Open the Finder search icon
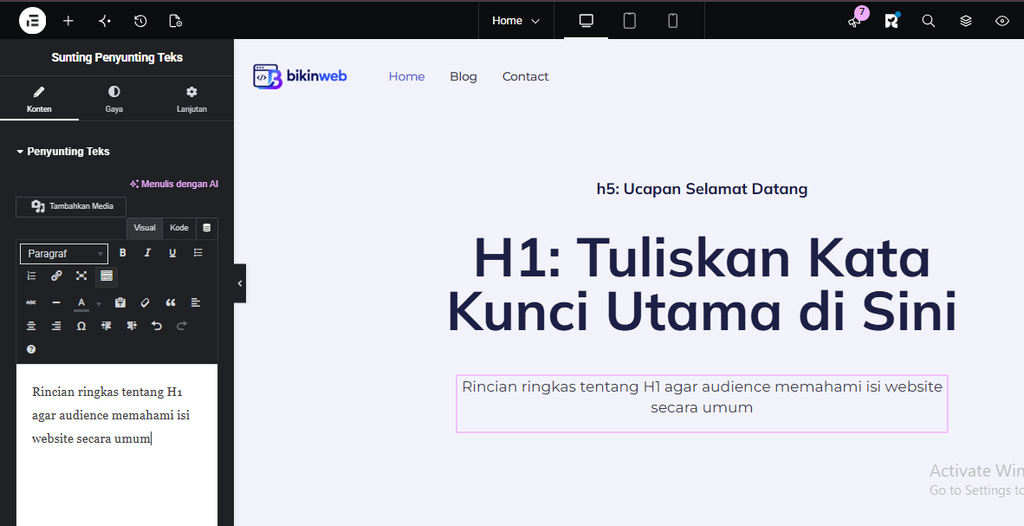Image resolution: width=1024 pixels, height=526 pixels. click(928, 21)
